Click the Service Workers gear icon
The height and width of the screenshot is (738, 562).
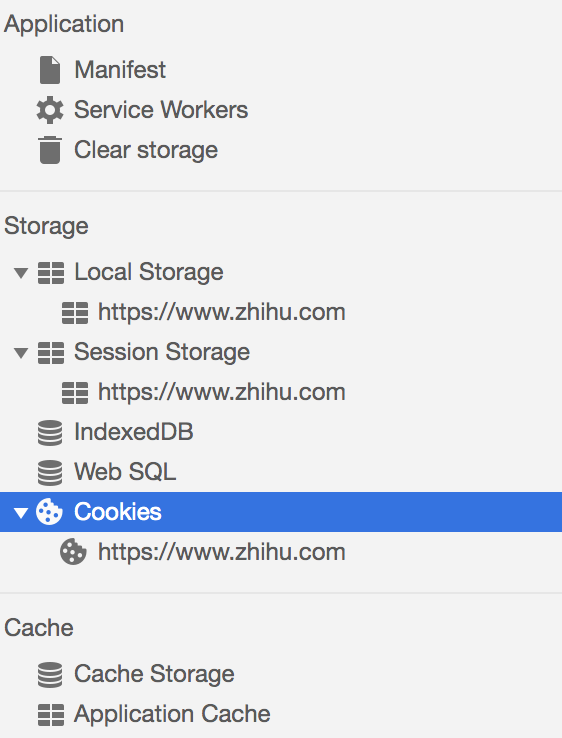click(50, 110)
